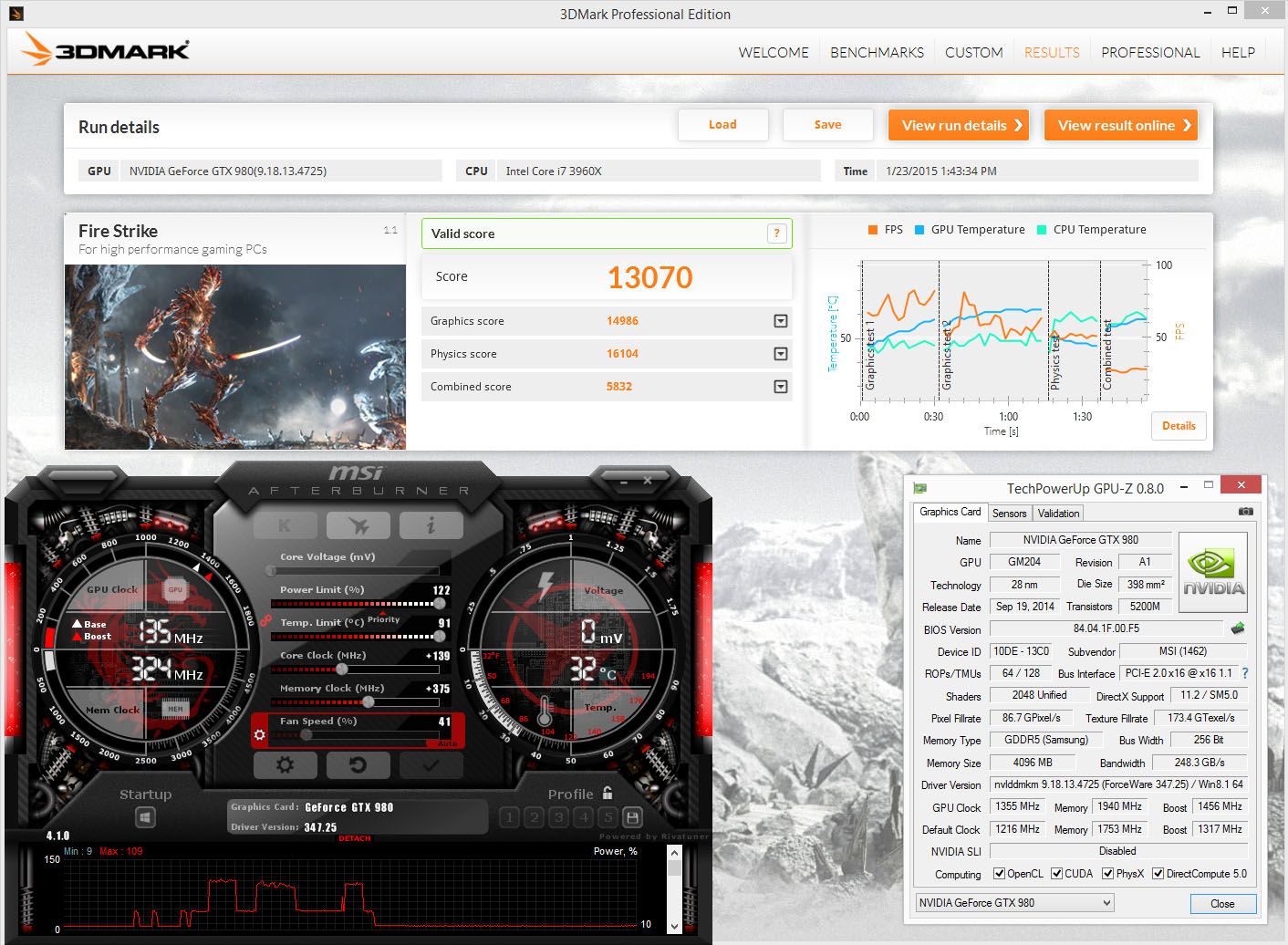Open the PROFESSIONAL tab
1288x945 pixels.
(1150, 53)
